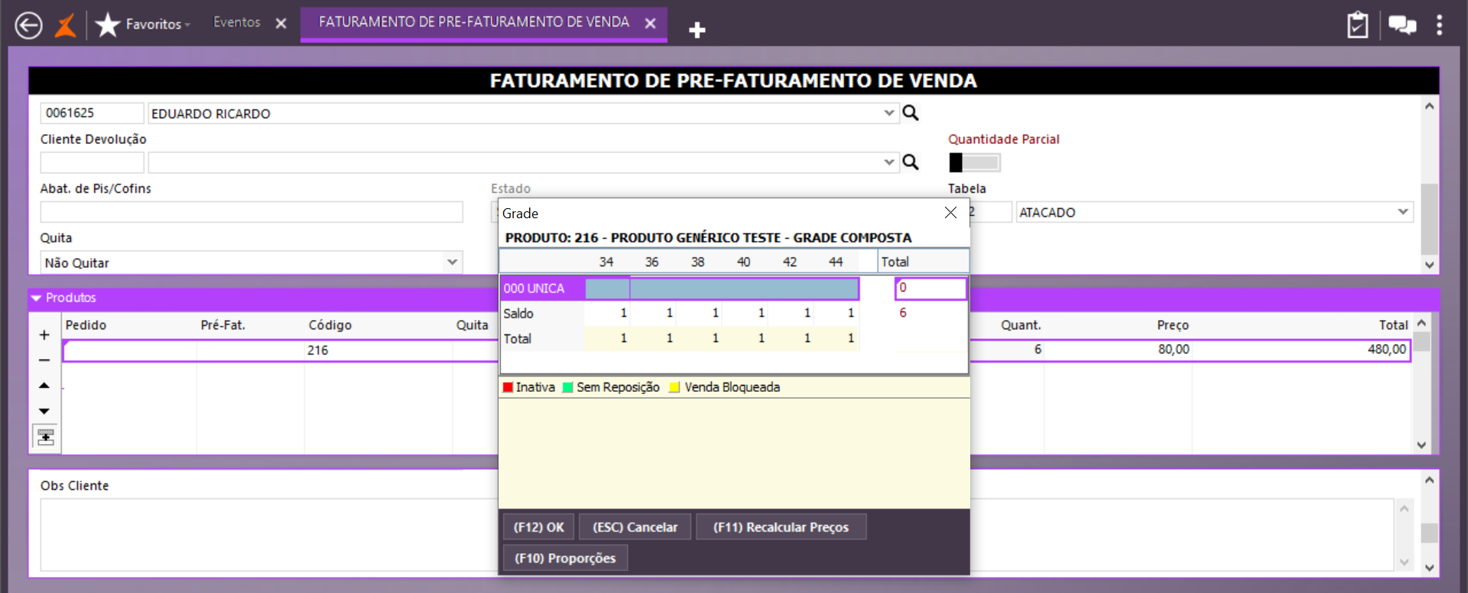Click the Preço value 80,00
This screenshot has height=593, width=1468.
[x=1172, y=350]
